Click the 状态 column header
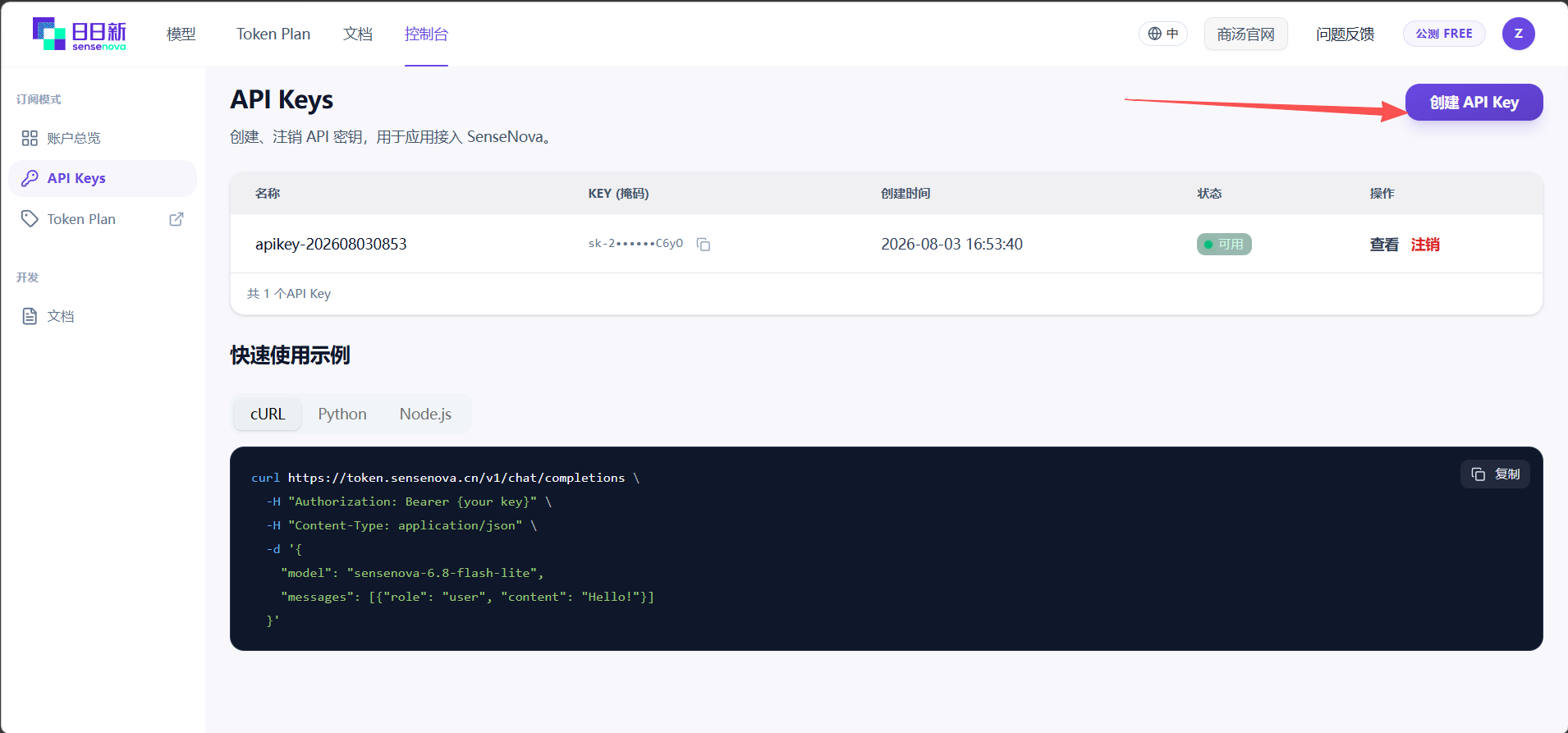1568x733 pixels. point(1209,193)
